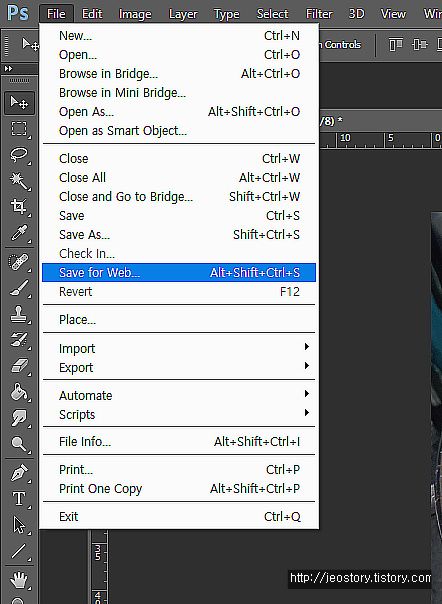Screen dimensions: 442x604
Task: Select the Line tool
Action: point(19,551)
